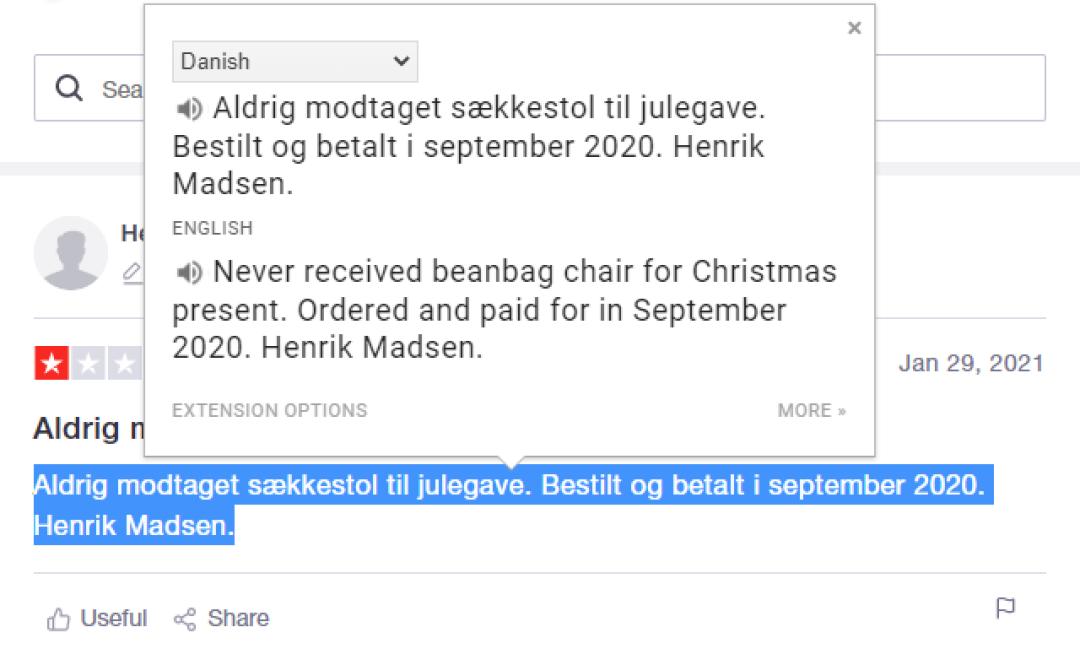Click the thumbs-up icon
This screenshot has width=1080, height=665.
tap(58, 620)
